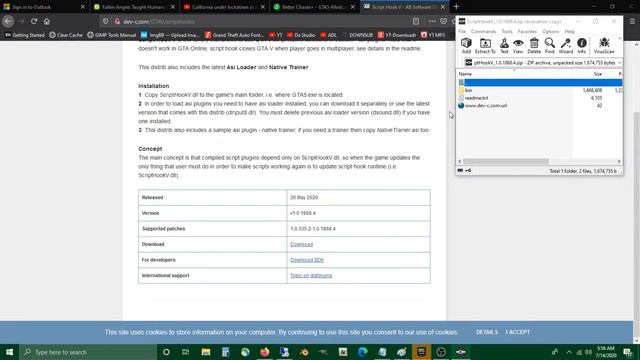Open the GIMP Tools Manual bookmark
Viewport: 640px width, 360px height.
tap(111, 35)
